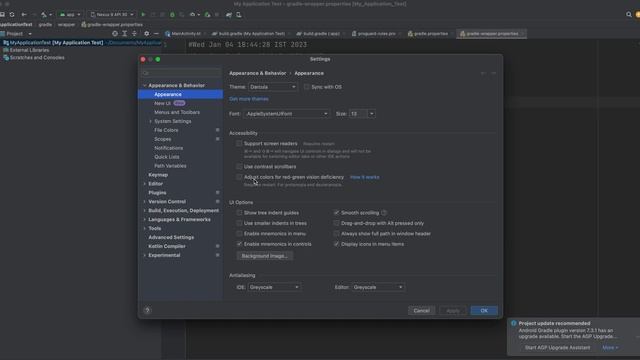Click the project-level icon beside Kotlin Compiler
Viewport: 640px width, 360px height.
click(218, 246)
